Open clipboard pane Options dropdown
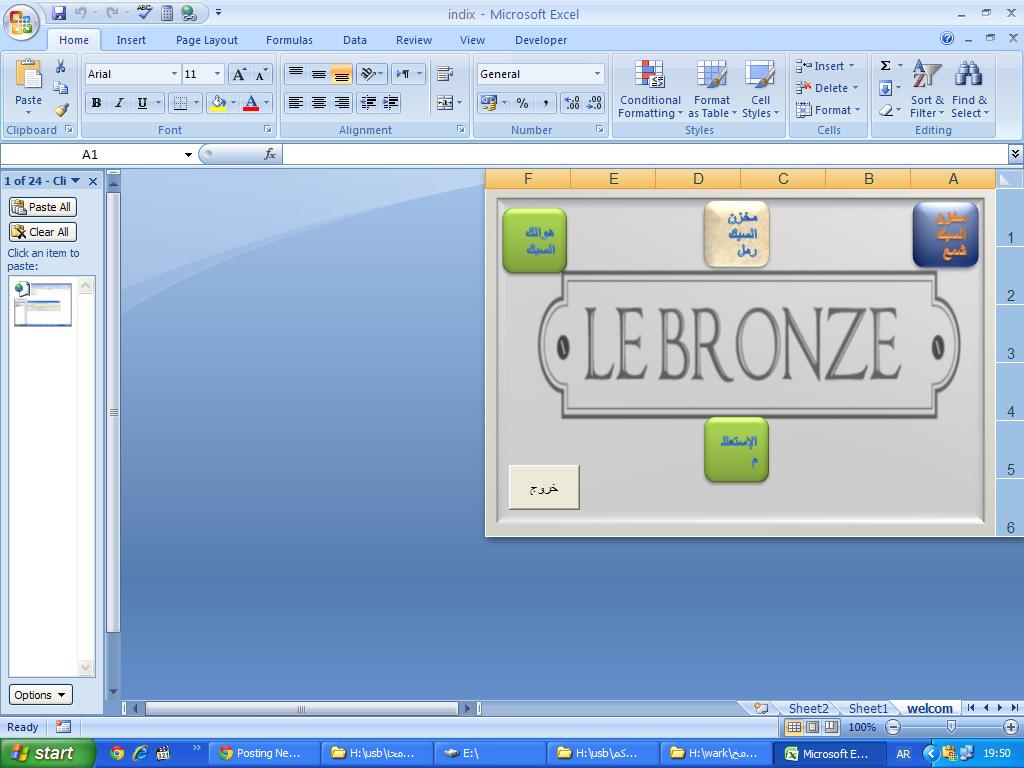1024x768 pixels. 40,695
